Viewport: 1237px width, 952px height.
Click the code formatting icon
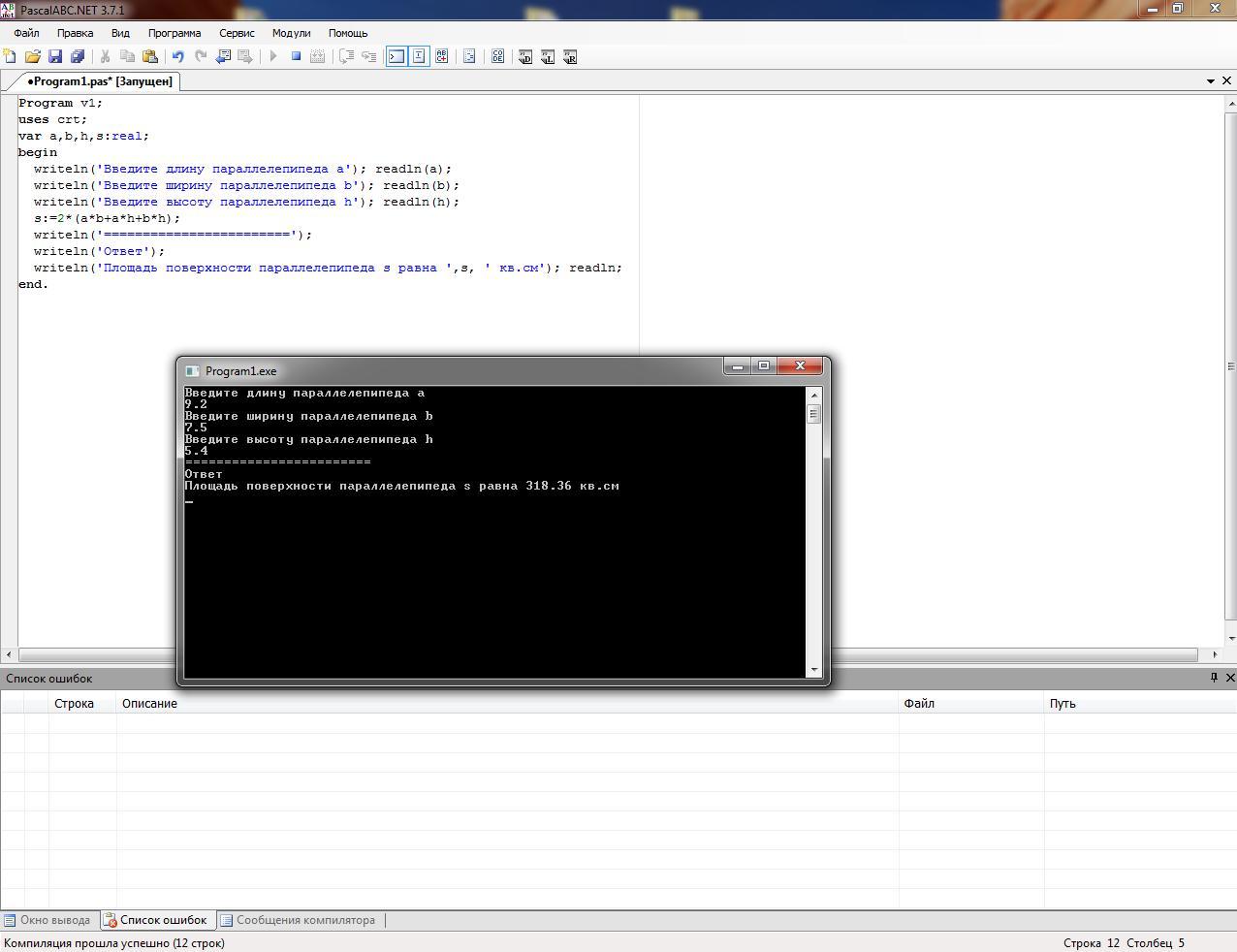[x=469, y=56]
